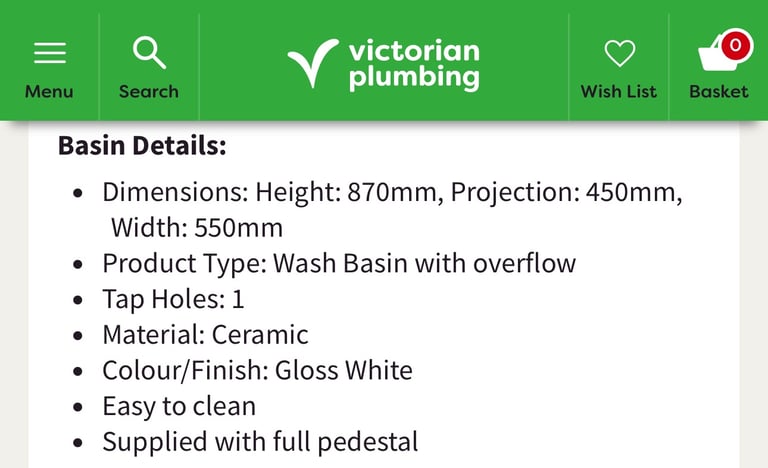This screenshot has width=768, height=468.
Task: Select the Basket label
Action: point(719,92)
